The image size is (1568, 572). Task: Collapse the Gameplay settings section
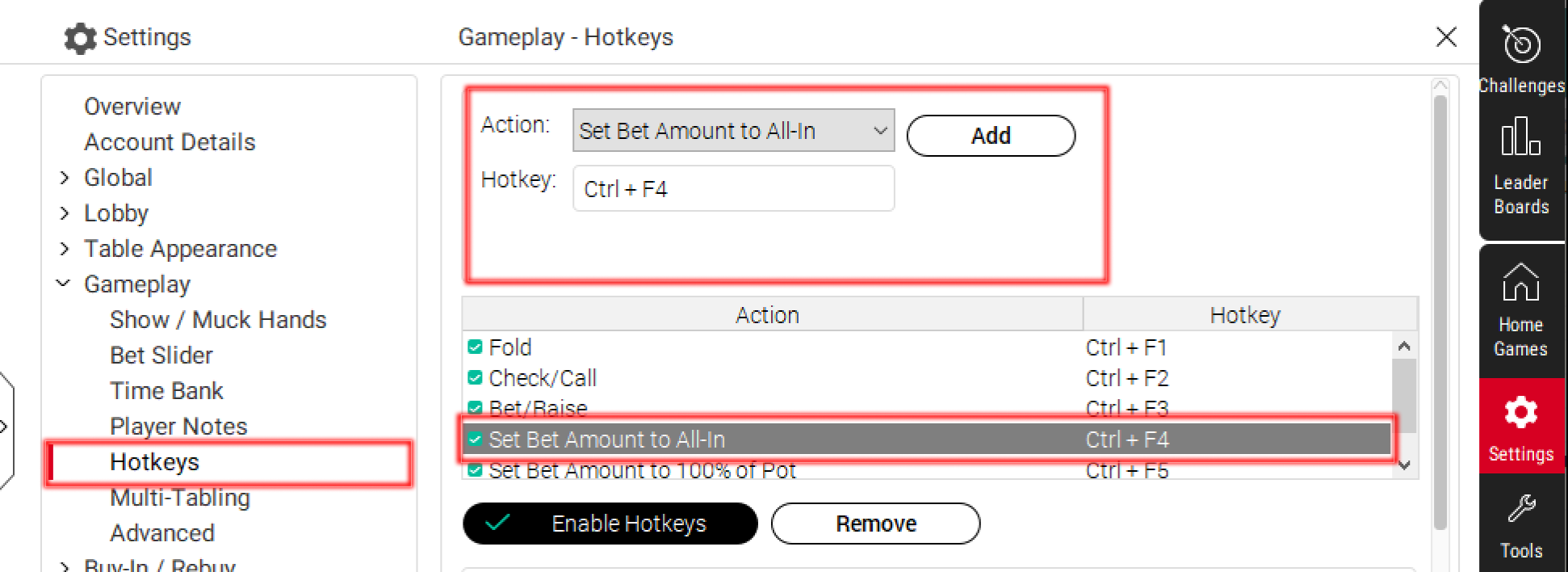pyautogui.click(x=63, y=284)
